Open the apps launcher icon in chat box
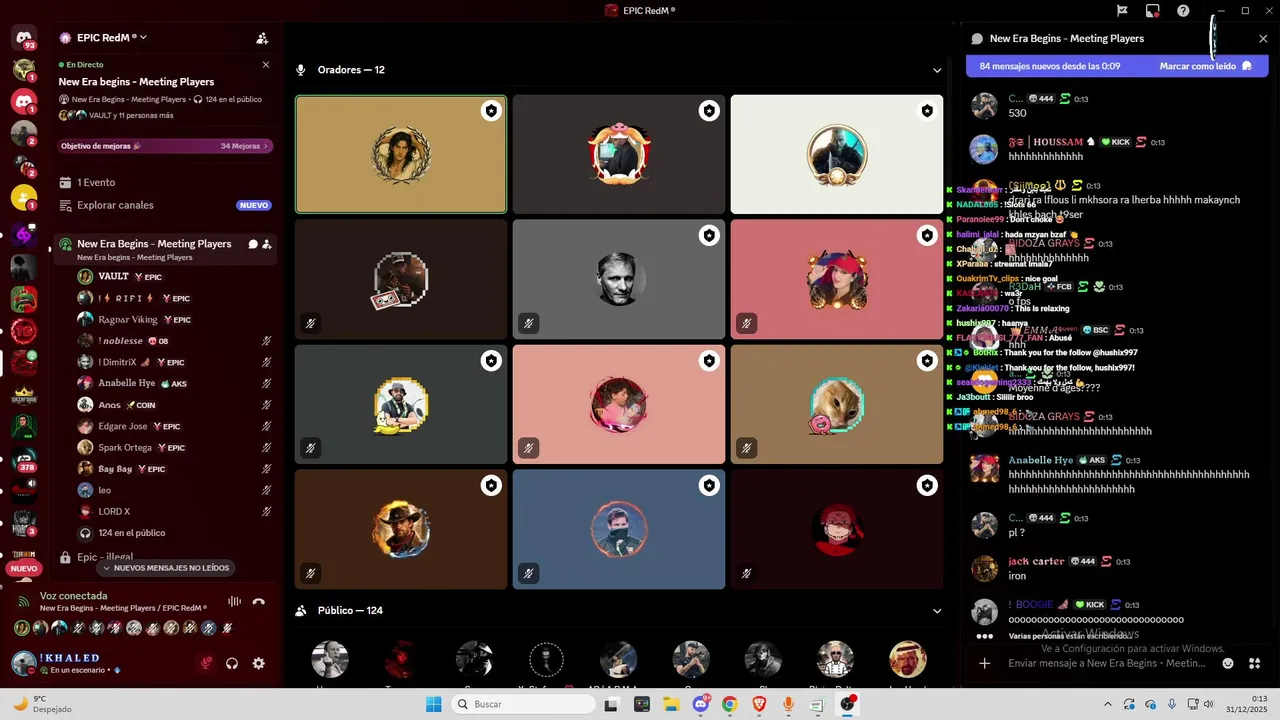Image resolution: width=1280 pixels, height=720 pixels. pyautogui.click(x=1254, y=663)
